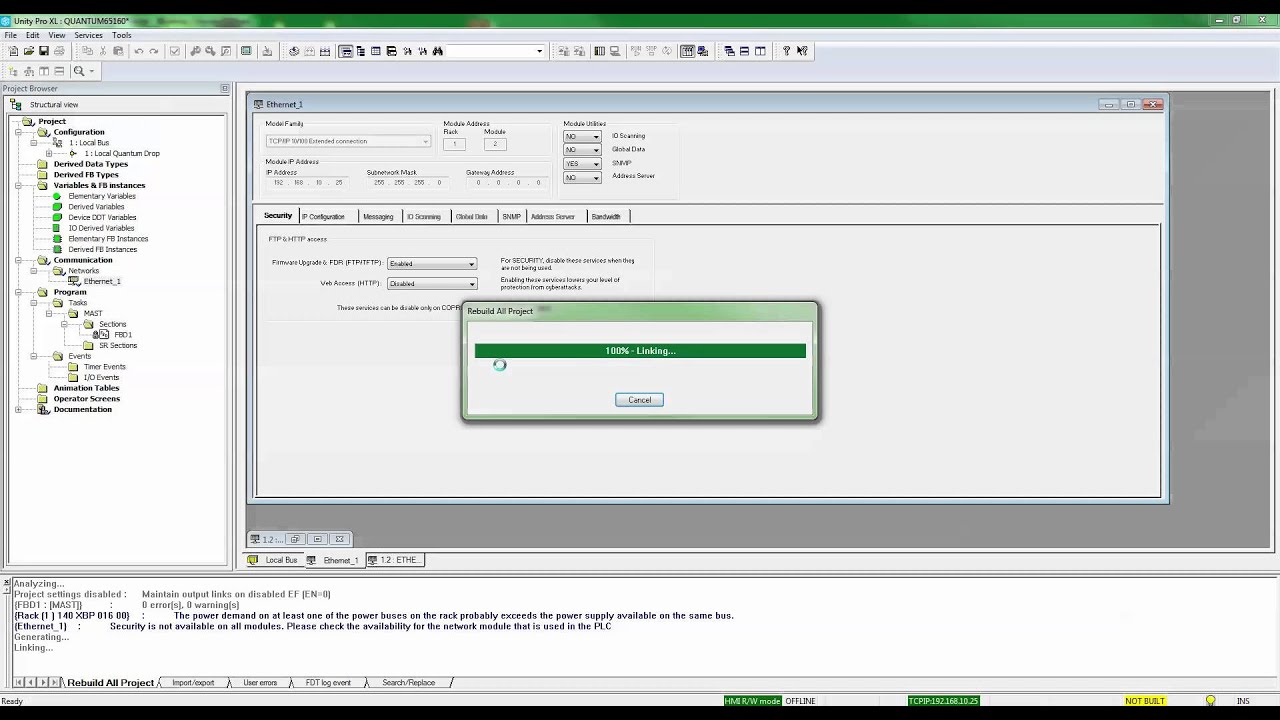Click the tile horizontally toolbar icon
The height and width of the screenshot is (720, 1280).
[x=744, y=51]
